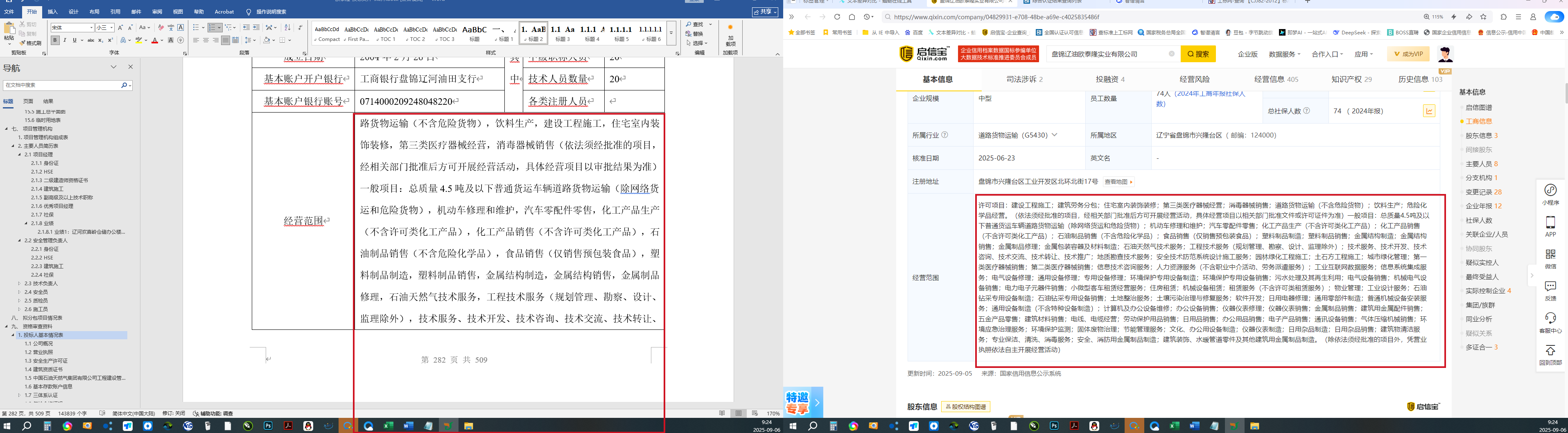Open the 插入 ribbon tab
Screen dimensions: 1568x433
tap(53, 11)
